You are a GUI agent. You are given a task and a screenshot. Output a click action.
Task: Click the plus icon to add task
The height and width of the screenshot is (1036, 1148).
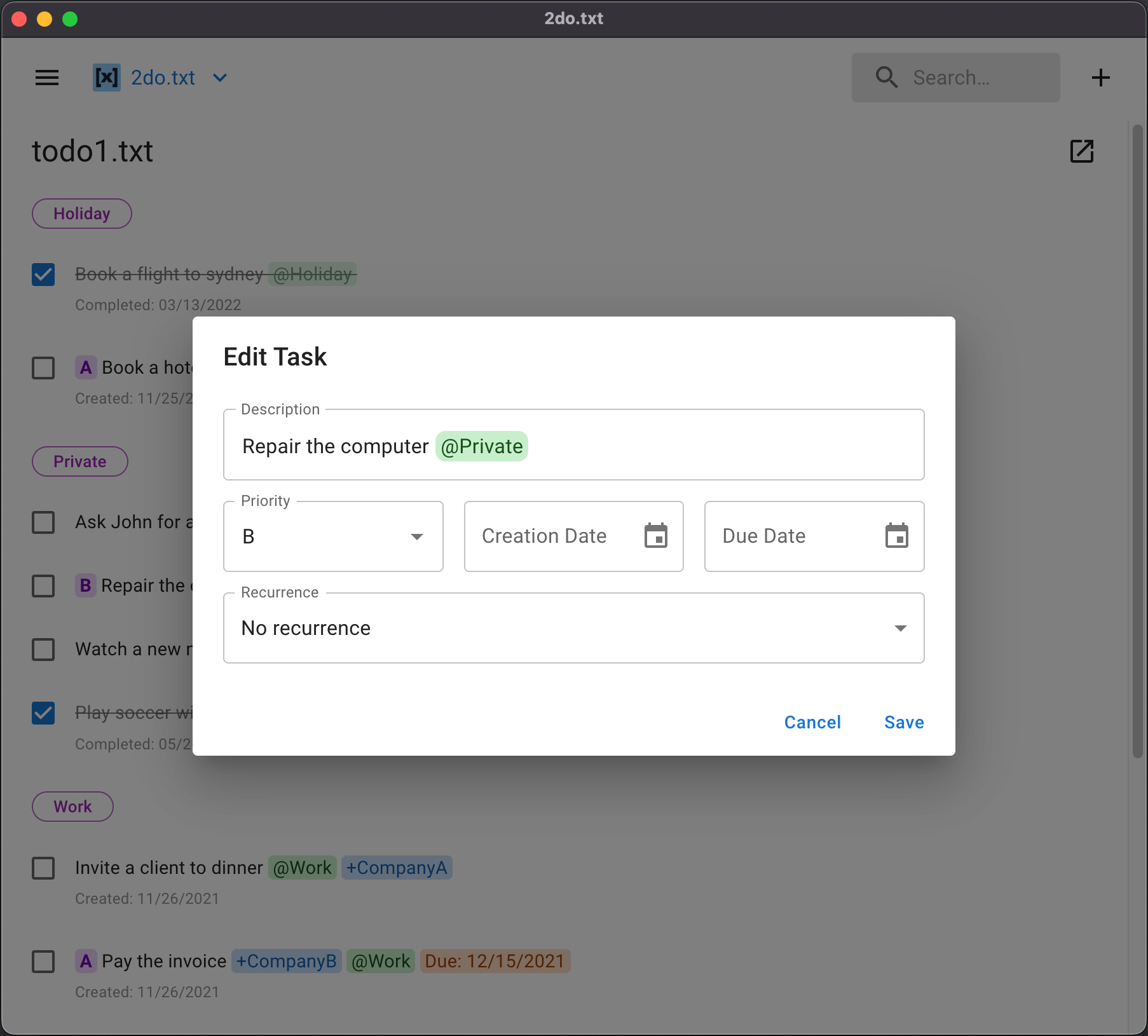click(x=1100, y=78)
